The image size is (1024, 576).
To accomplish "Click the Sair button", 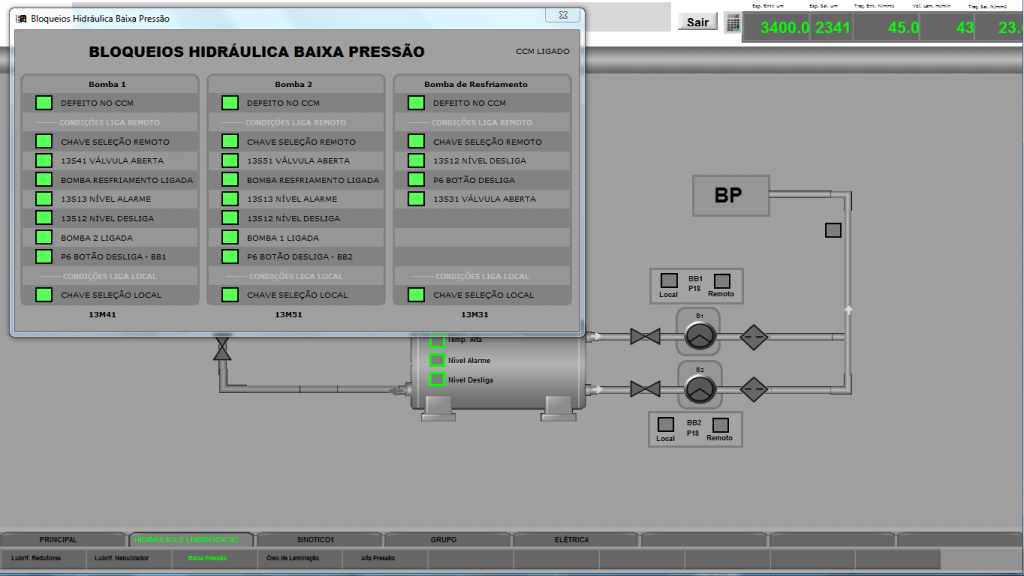I will pyautogui.click(x=697, y=21).
